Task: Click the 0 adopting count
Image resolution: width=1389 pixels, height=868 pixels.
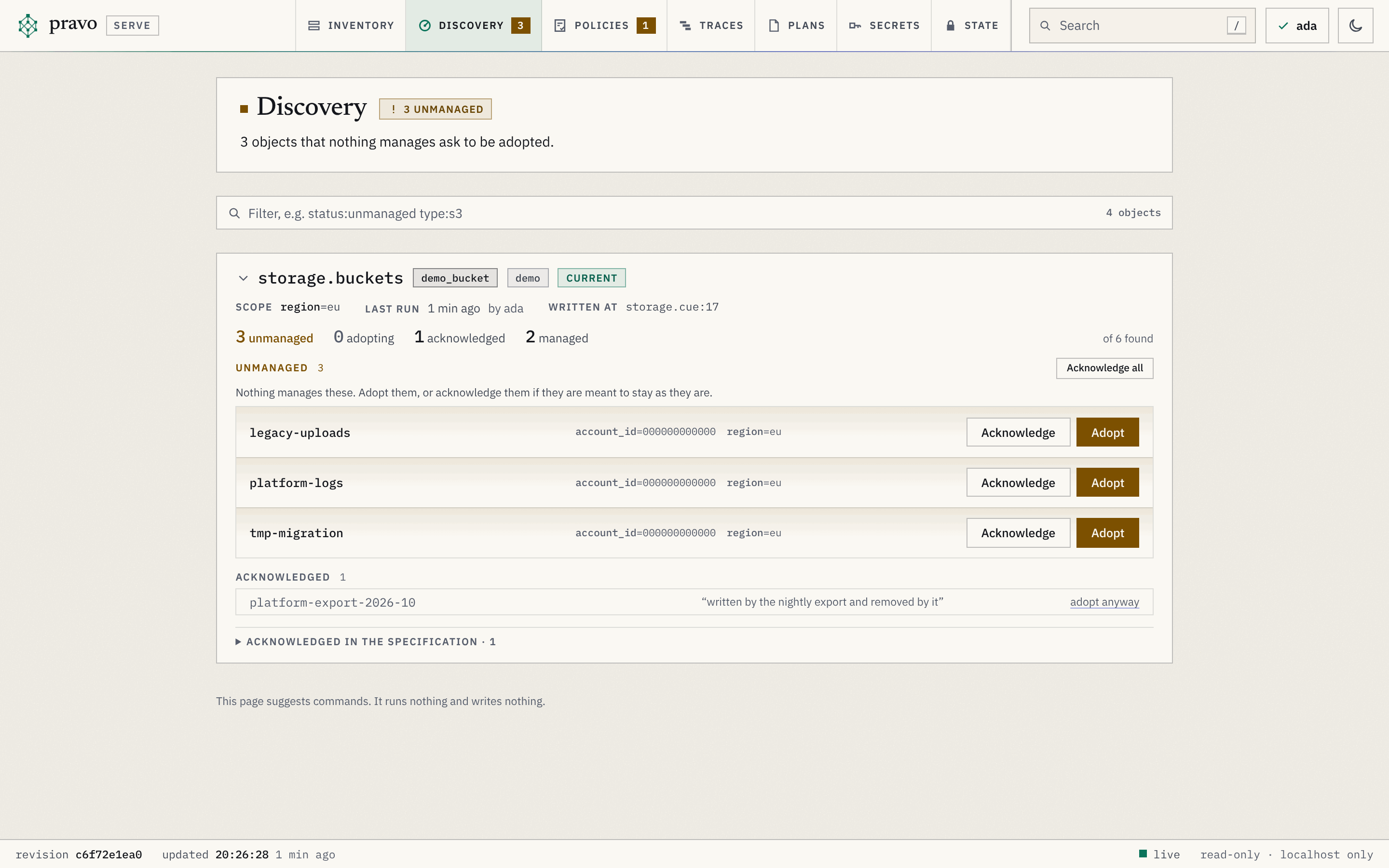Action: click(363, 338)
